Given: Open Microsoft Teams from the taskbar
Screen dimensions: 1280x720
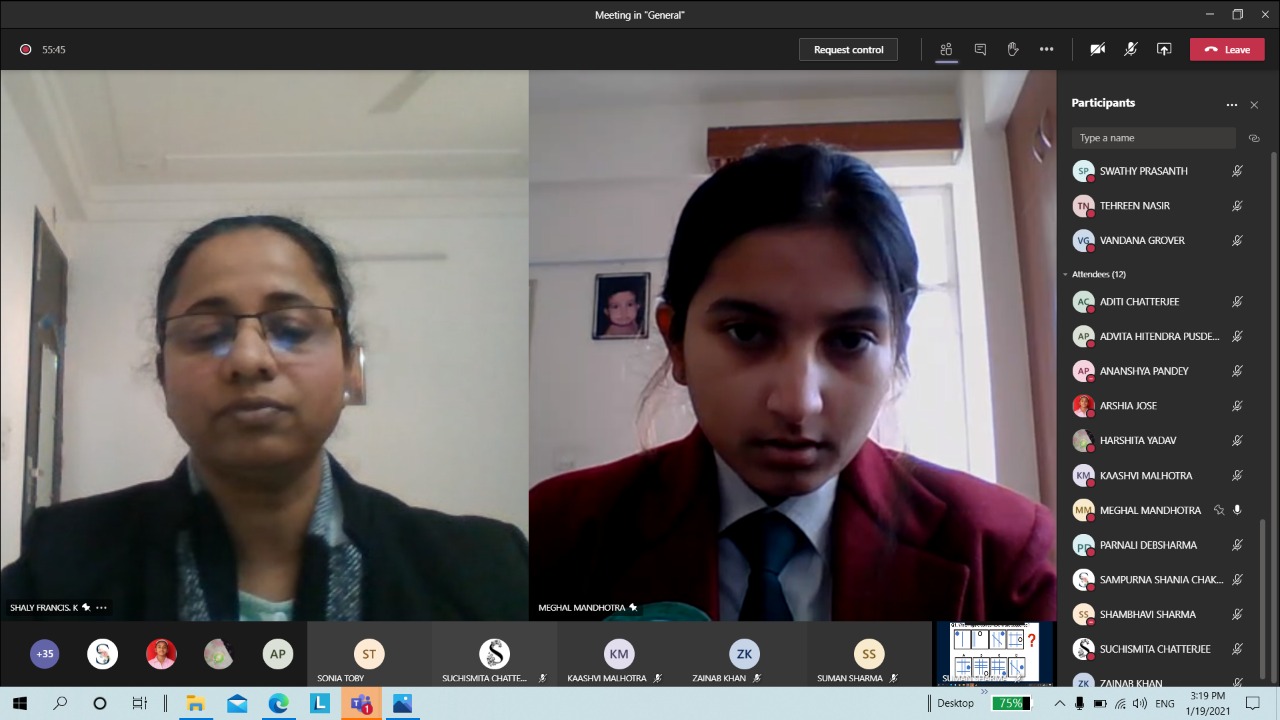Looking at the screenshot, I should coord(361,704).
